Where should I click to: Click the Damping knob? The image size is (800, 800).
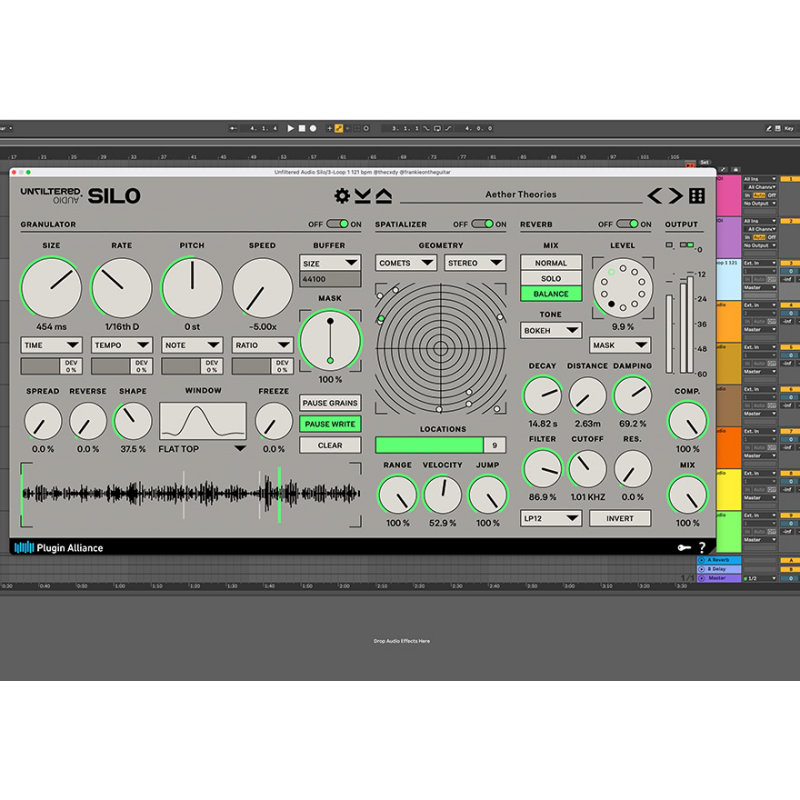coord(632,395)
